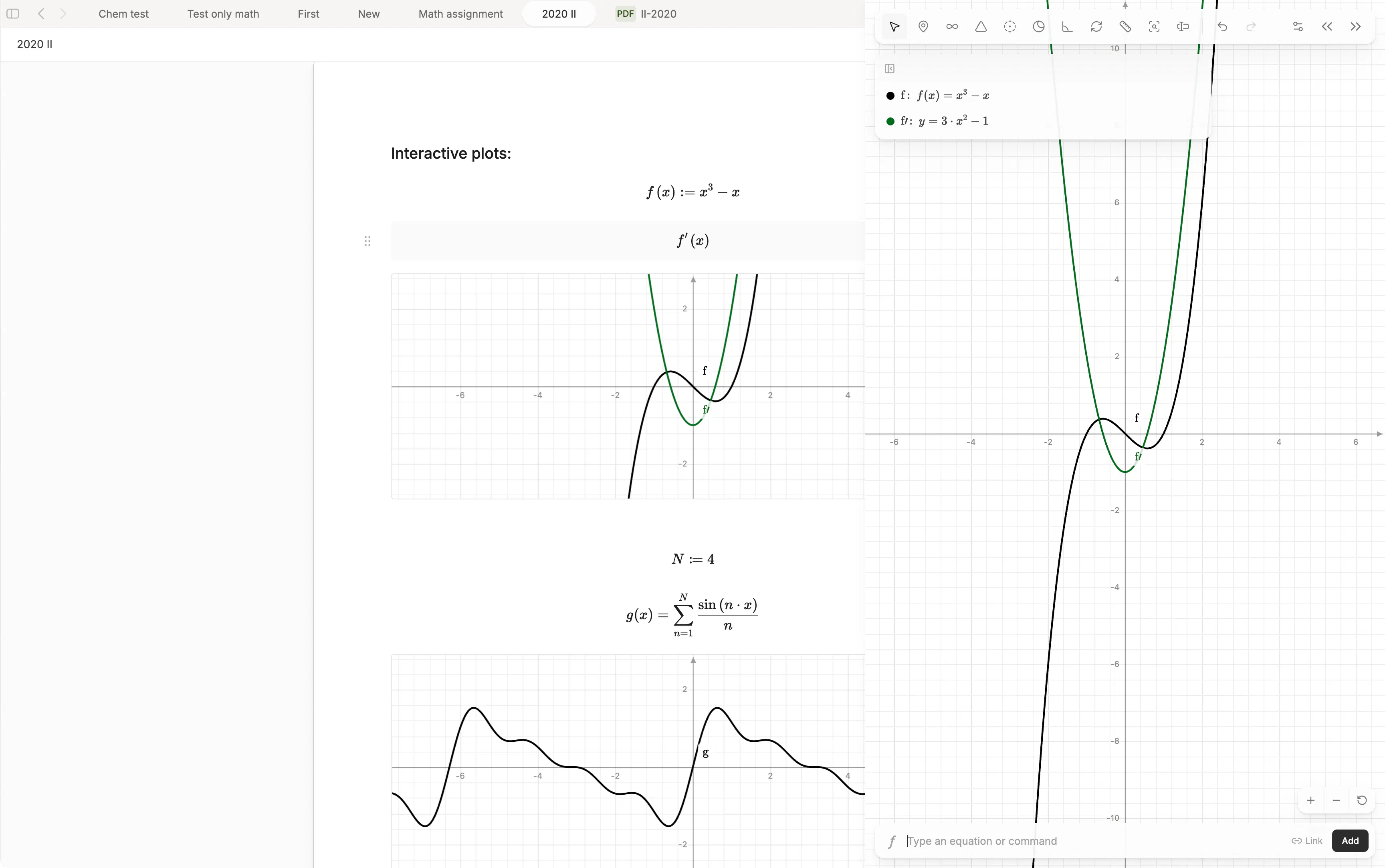1385x868 pixels.
Task: Click the 2020 II document title
Action: coord(34,44)
